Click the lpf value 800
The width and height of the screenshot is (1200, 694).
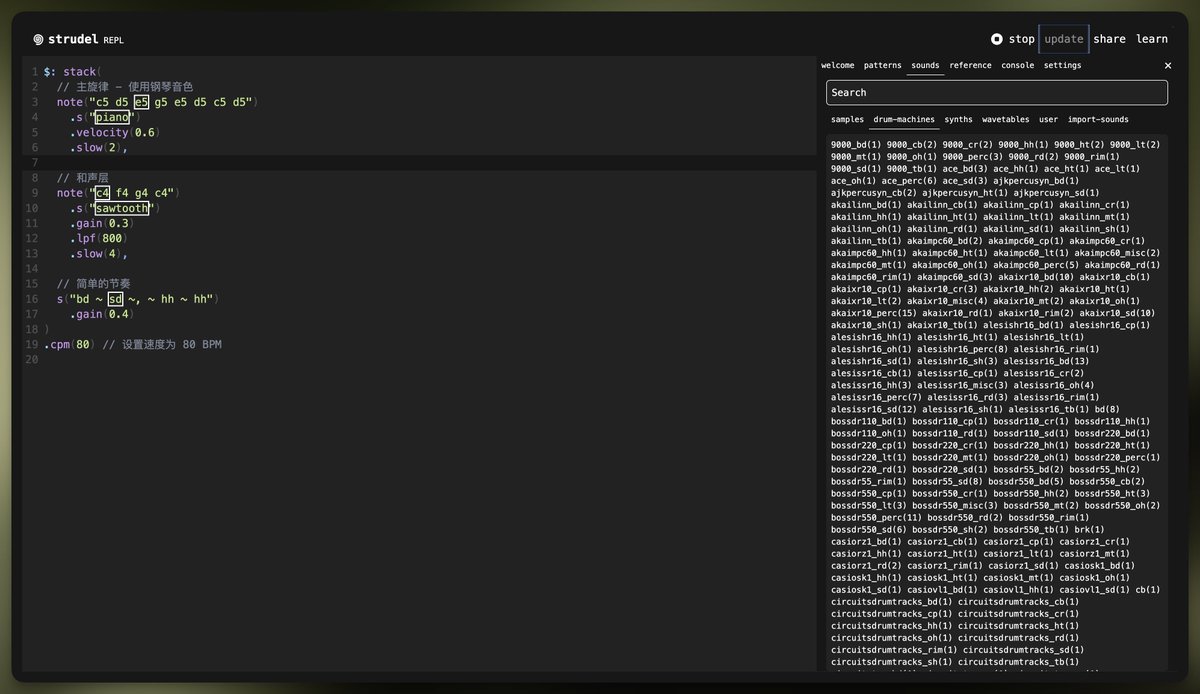[112, 238]
